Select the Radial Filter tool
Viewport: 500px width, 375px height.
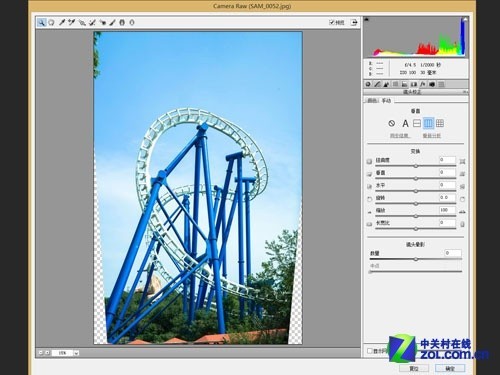click(x=132, y=22)
